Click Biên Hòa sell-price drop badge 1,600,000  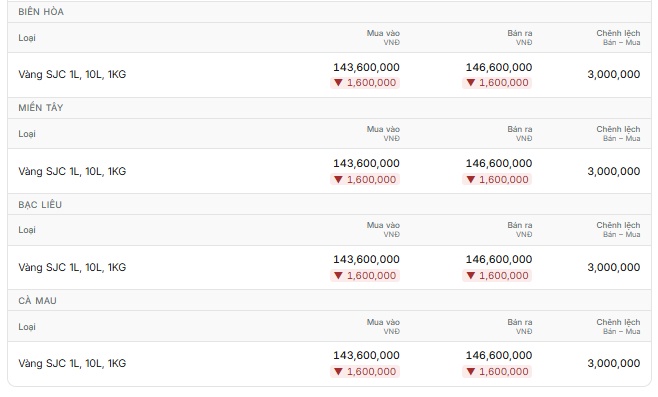[497, 83]
